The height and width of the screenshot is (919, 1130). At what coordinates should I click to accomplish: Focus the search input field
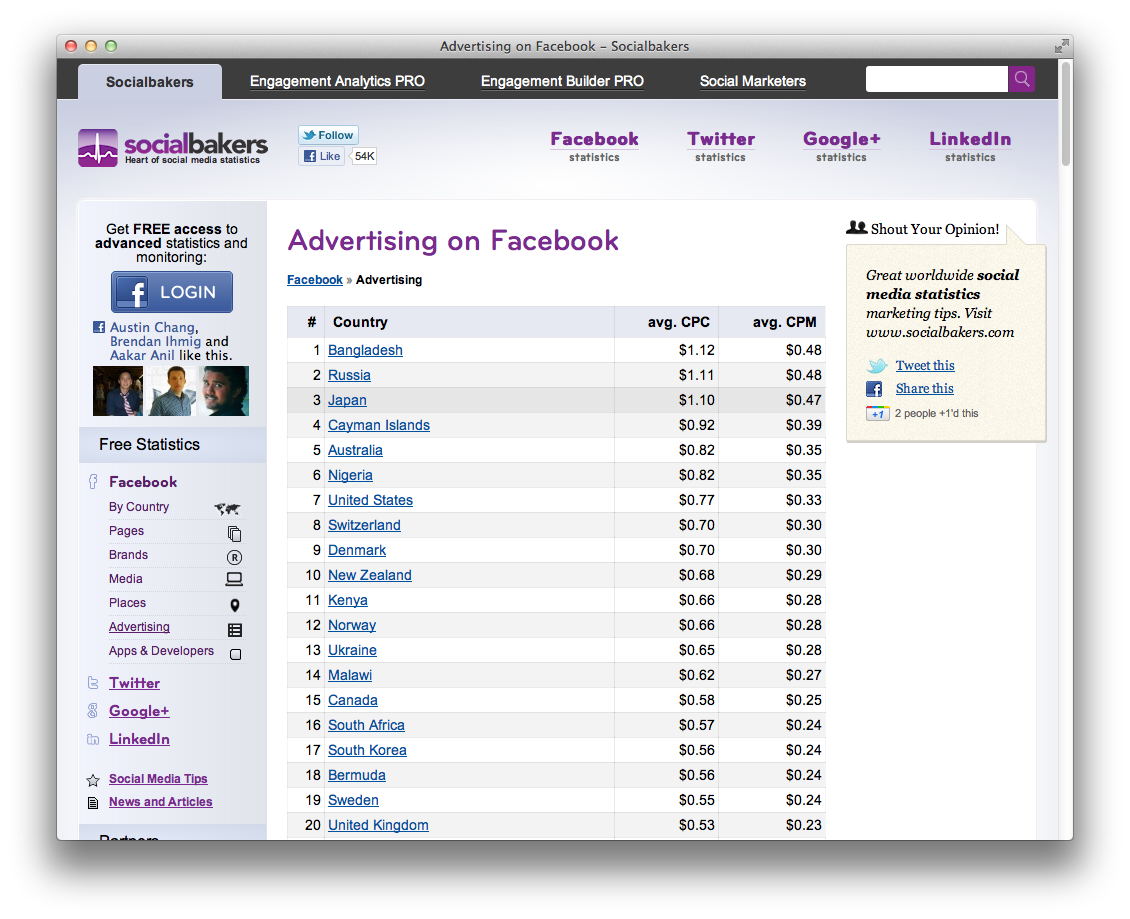click(x=937, y=79)
